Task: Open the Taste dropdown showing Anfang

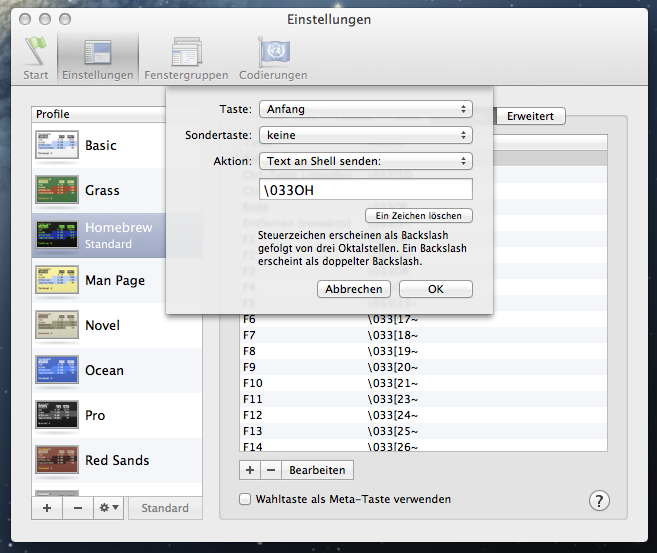Action: point(366,109)
